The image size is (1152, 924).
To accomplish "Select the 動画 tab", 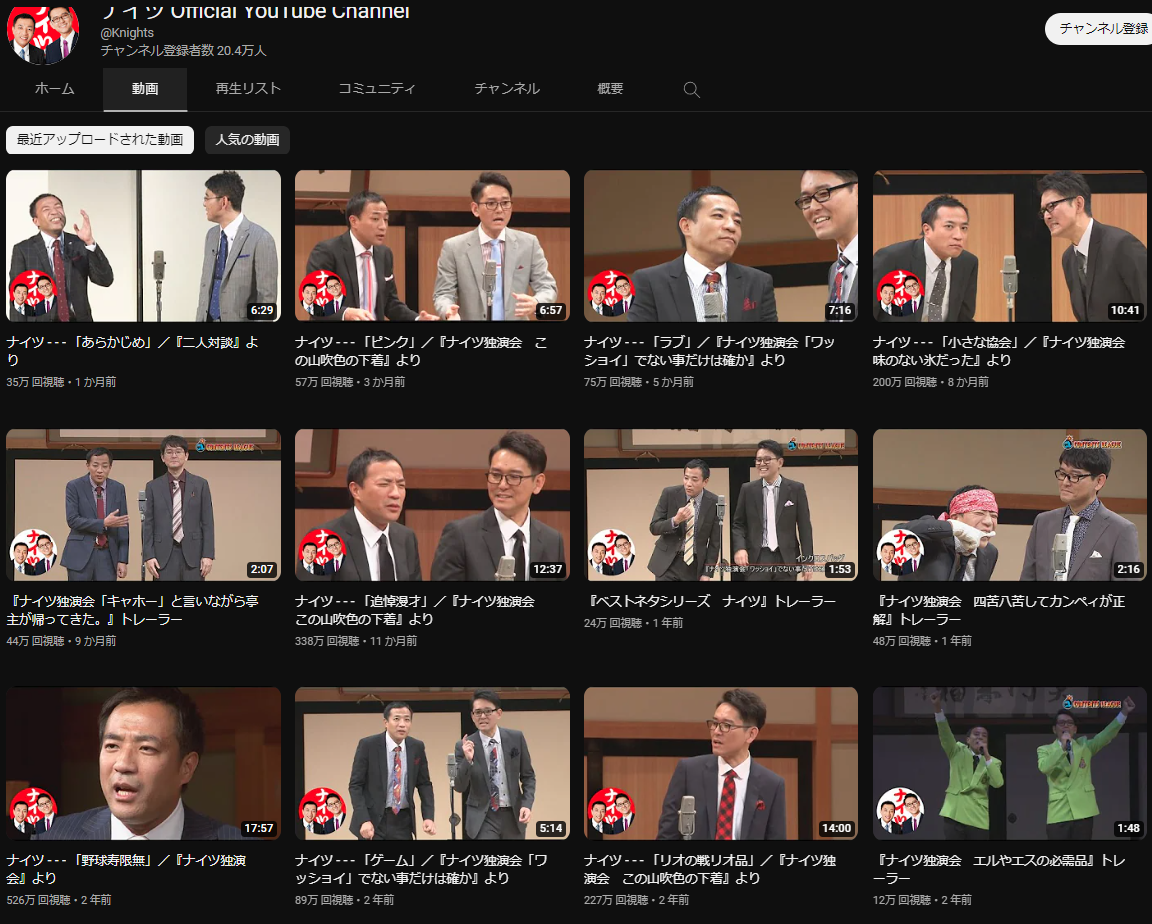I will [x=145, y=89].
